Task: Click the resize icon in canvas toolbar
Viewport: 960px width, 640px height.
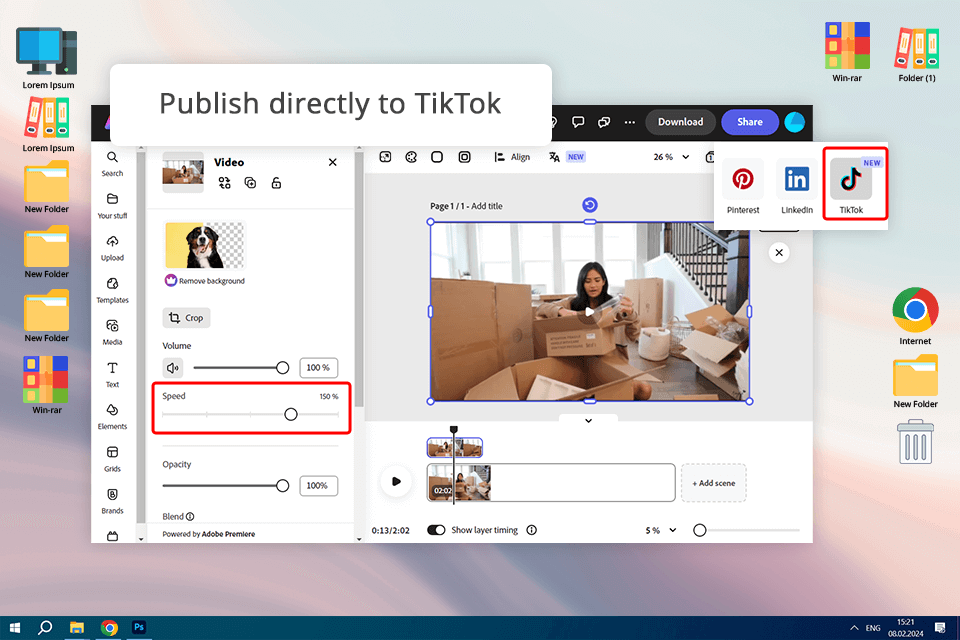Action: (385, 157)
